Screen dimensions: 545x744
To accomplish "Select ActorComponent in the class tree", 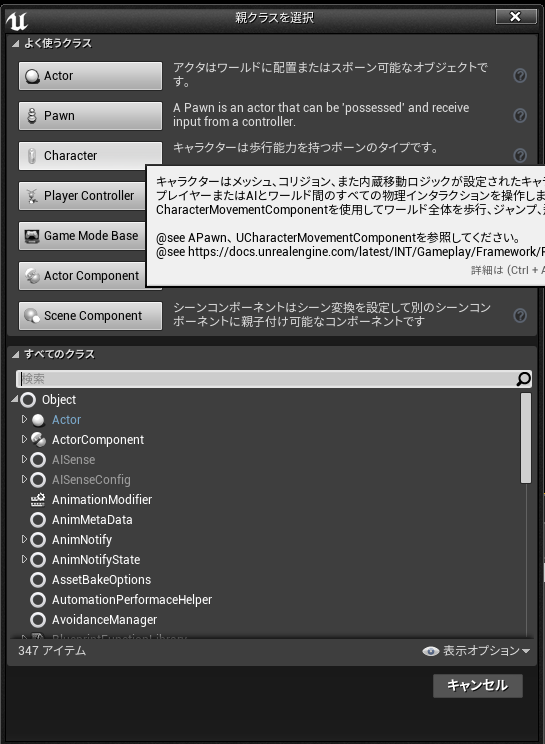I will [x=266, y=440].
